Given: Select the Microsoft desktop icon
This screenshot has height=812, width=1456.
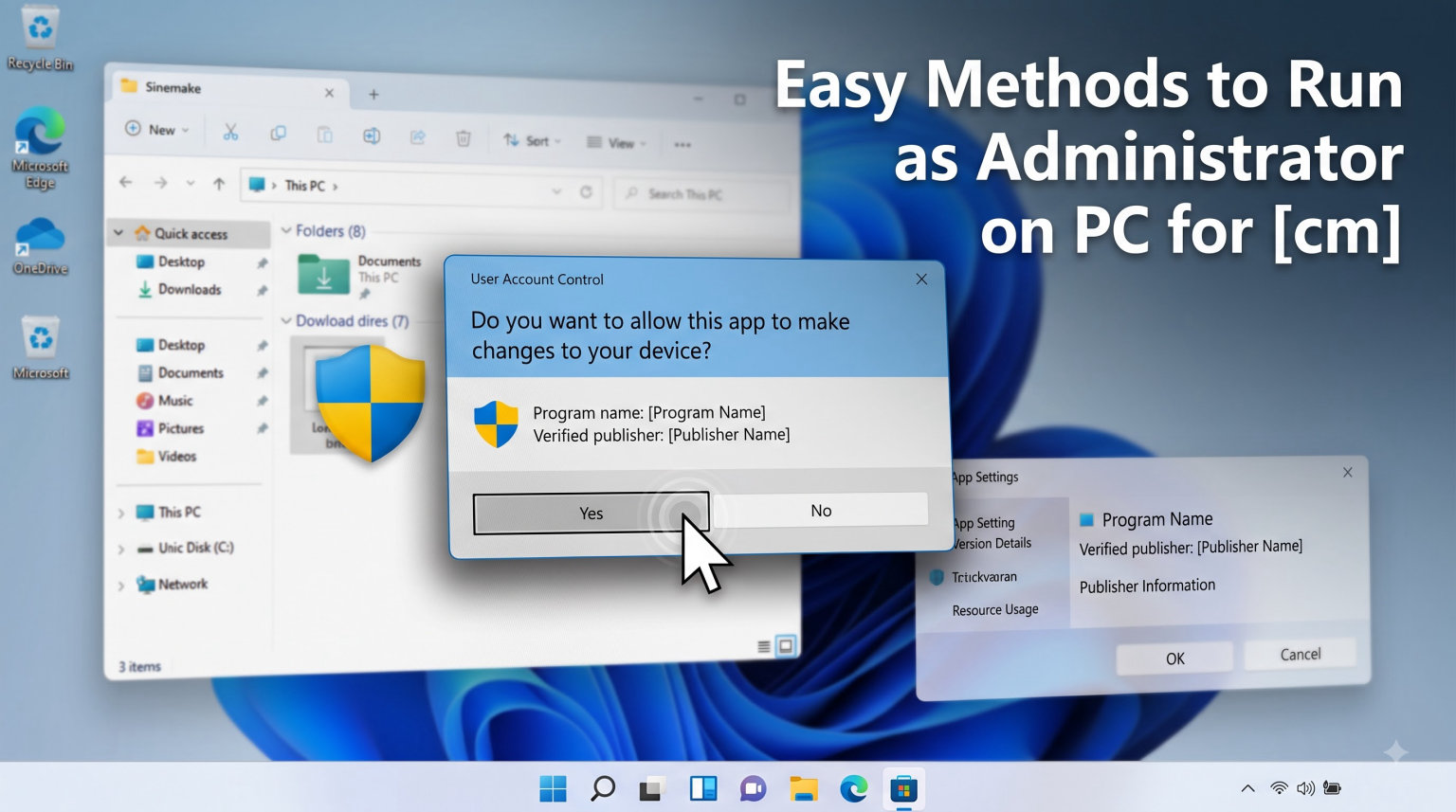Looking at the screenshot, I should click(x=40, y=347).
